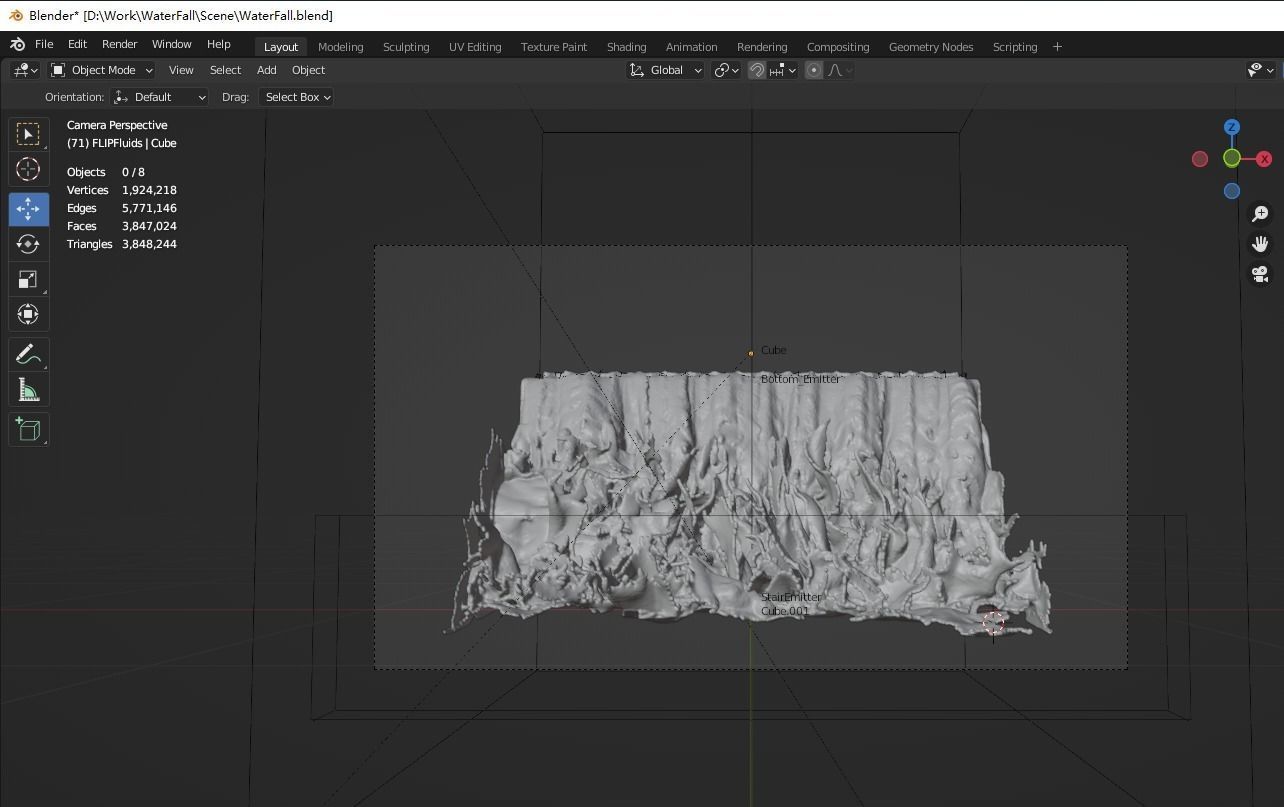Open the Object Mode dropdown
1284x807 pixels.
[101, 70]
